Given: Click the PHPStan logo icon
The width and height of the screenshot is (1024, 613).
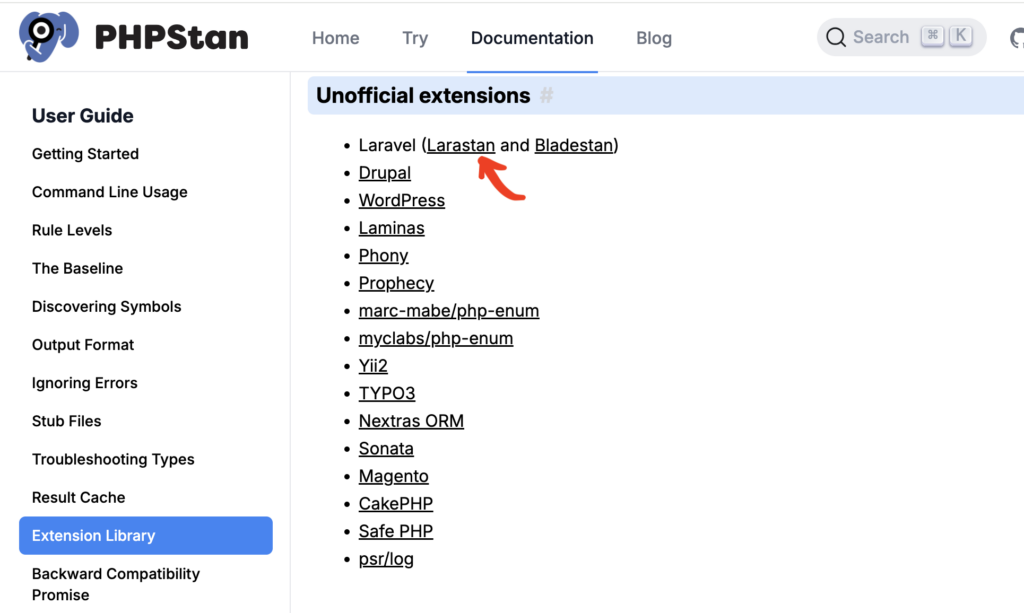Looking at the screenshot, I should (x=47, y=36).
